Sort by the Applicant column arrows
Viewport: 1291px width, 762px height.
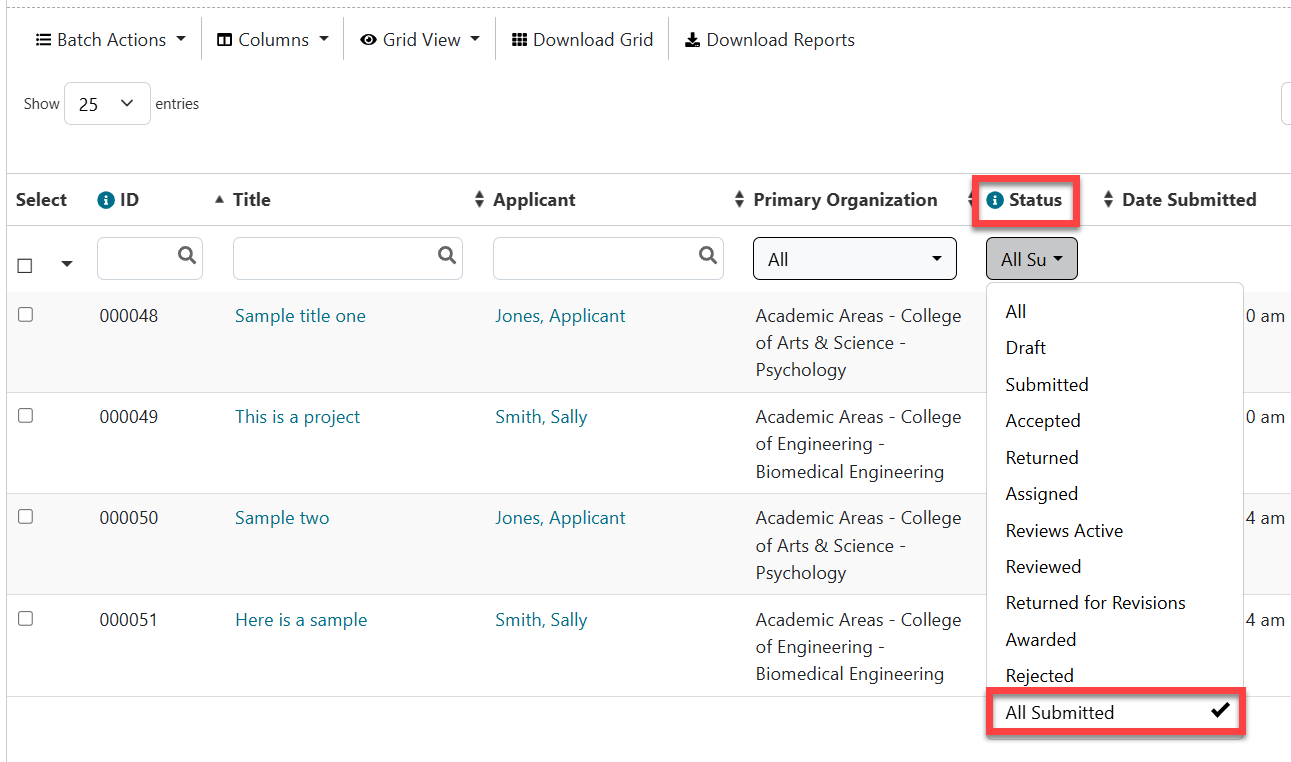pyautogui.click(x=479, y=200)
